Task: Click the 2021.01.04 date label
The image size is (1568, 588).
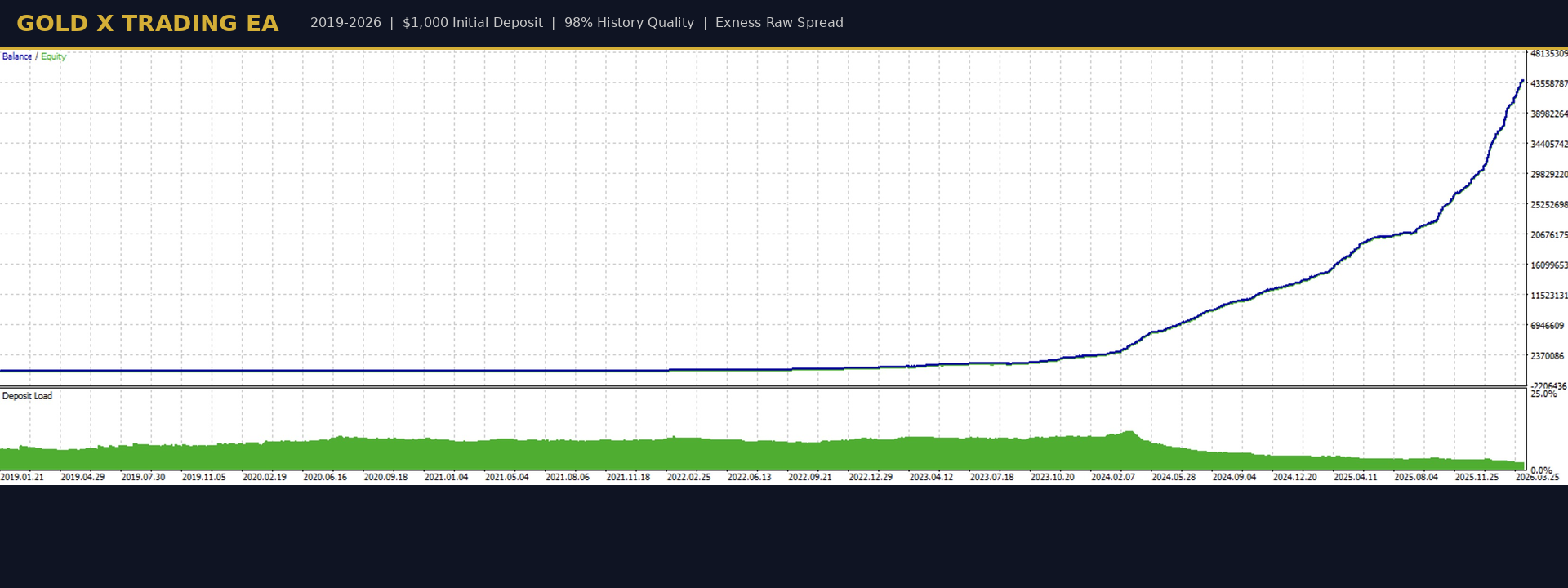Action: (x=447, y=478)
